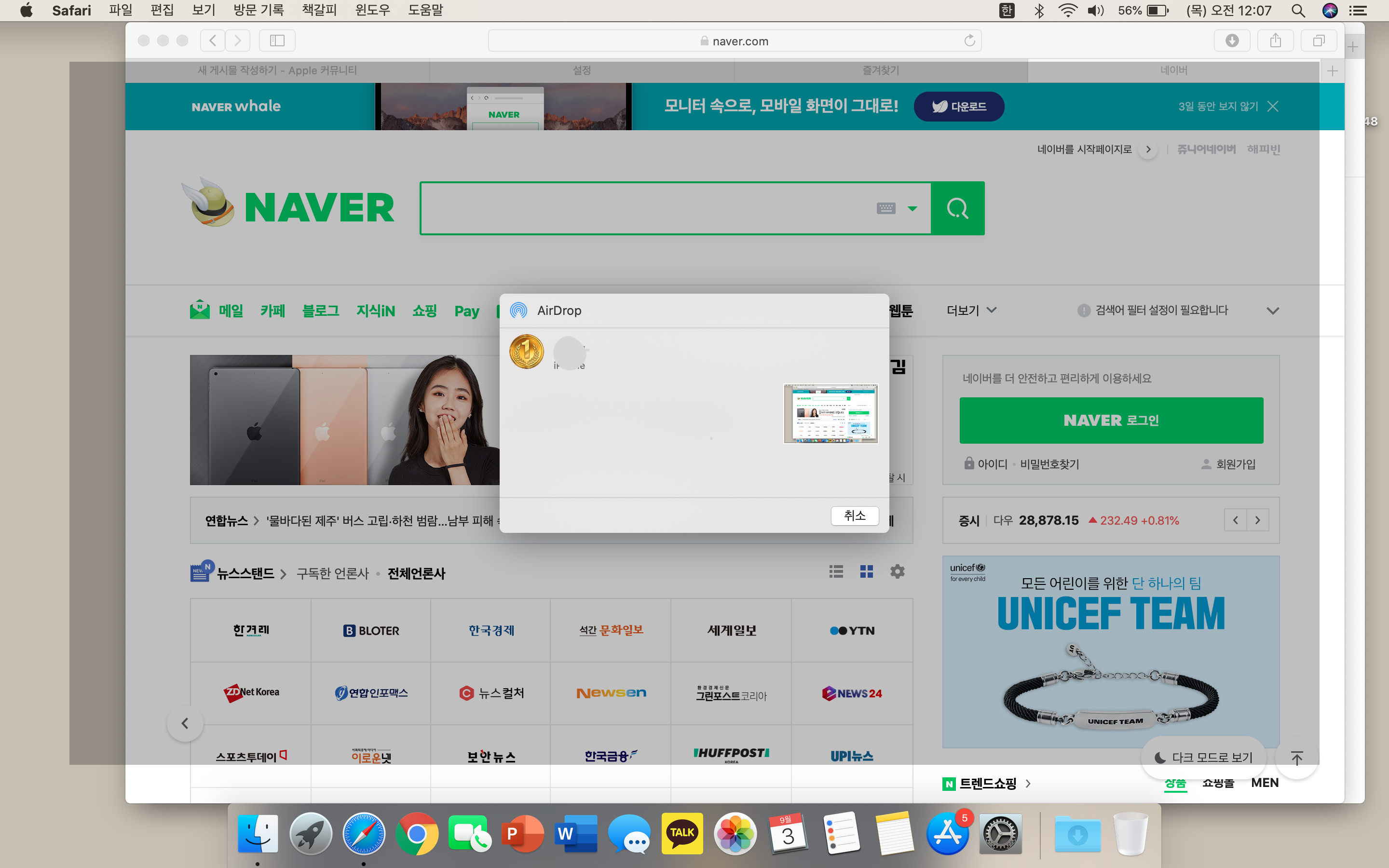Expand the search autocomplete dropdown arrow
The height and width of the screenshot is (868, 1389).
click(x=912, y=208)
